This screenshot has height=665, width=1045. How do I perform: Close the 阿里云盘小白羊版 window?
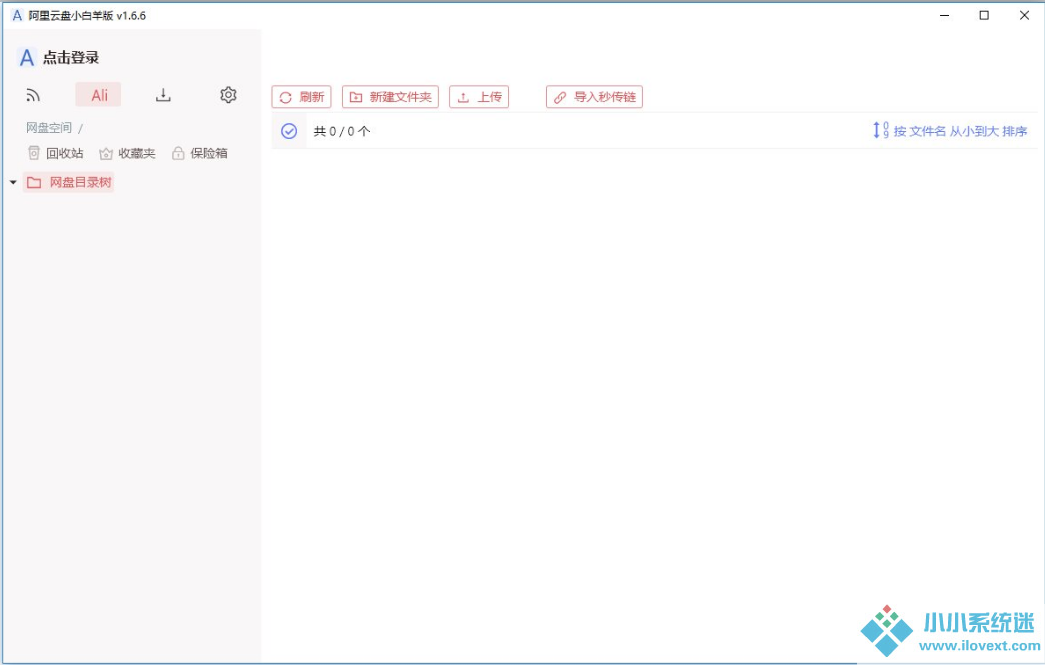(1024, 15)
